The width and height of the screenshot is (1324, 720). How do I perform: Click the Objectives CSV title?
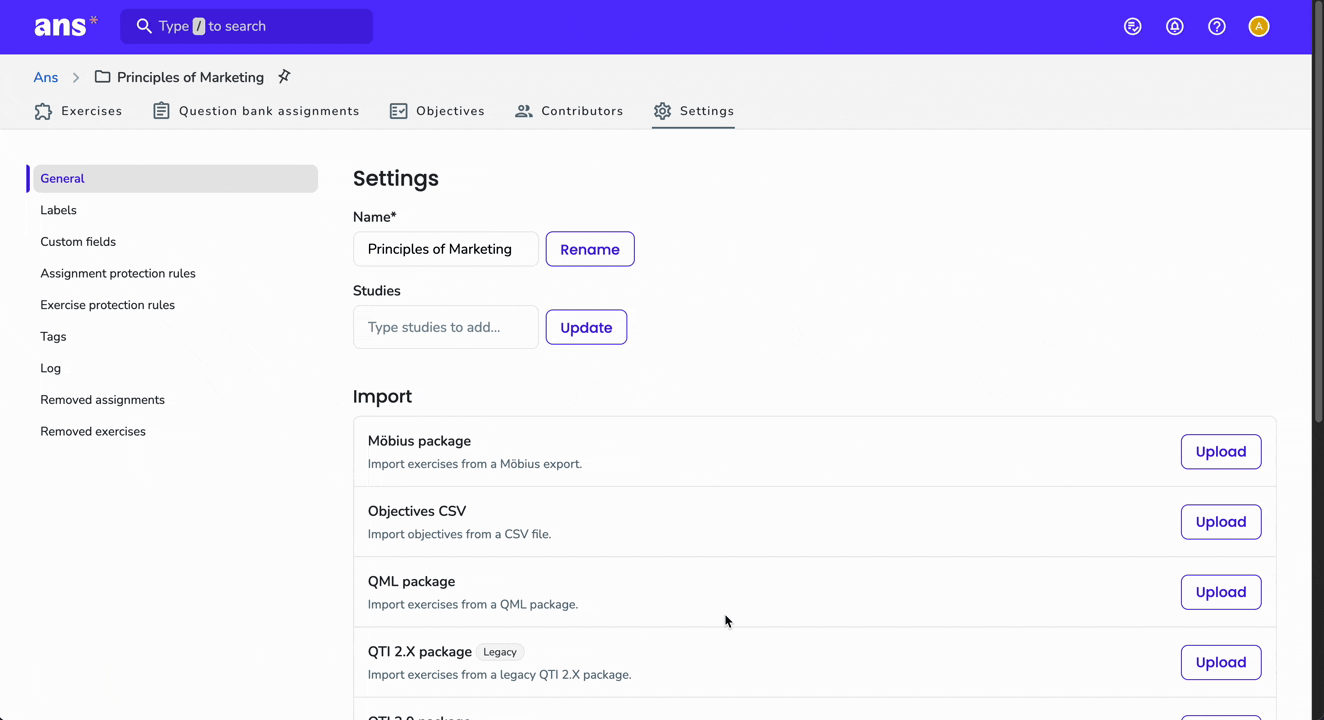[x=417, y=511]
